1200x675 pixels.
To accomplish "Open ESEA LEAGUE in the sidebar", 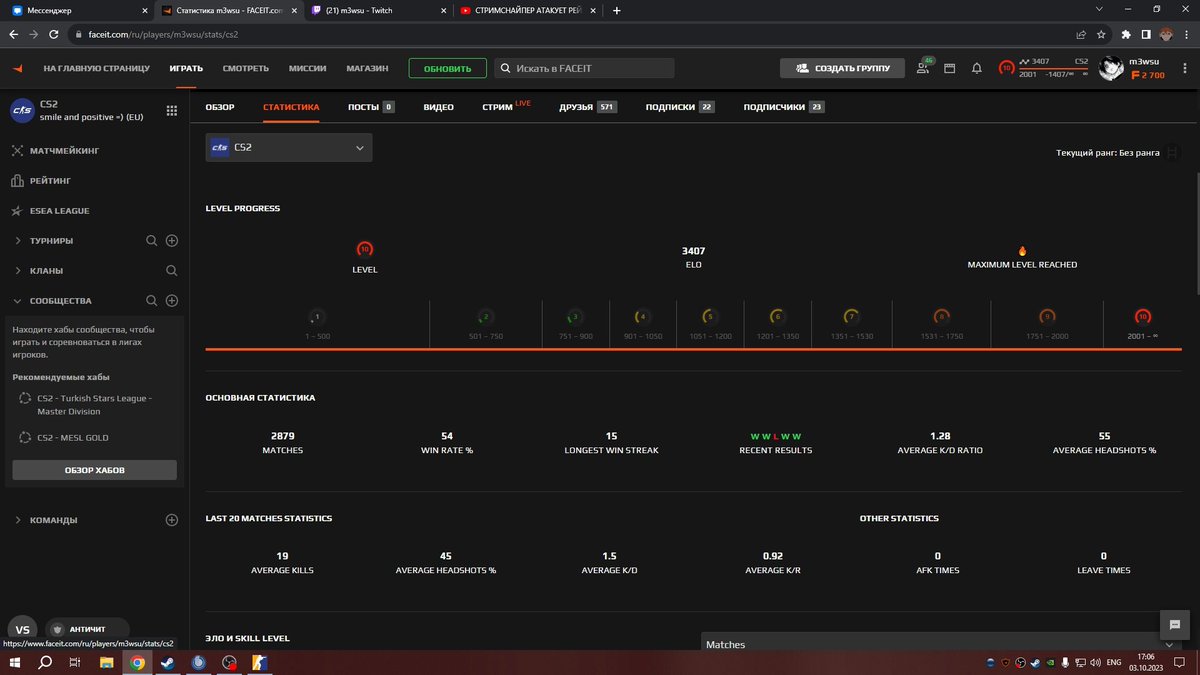I will (59, 211).
